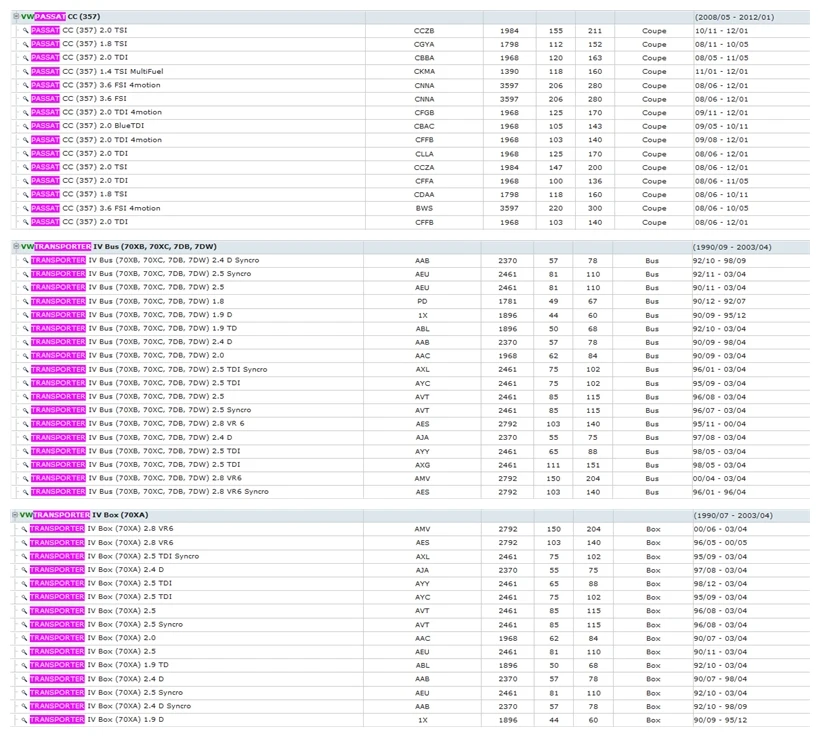The image size is (820, 737).
Task: Click magnifier icon for Passat CC 1.8 TSI CGYA
Action: [25, 44]
